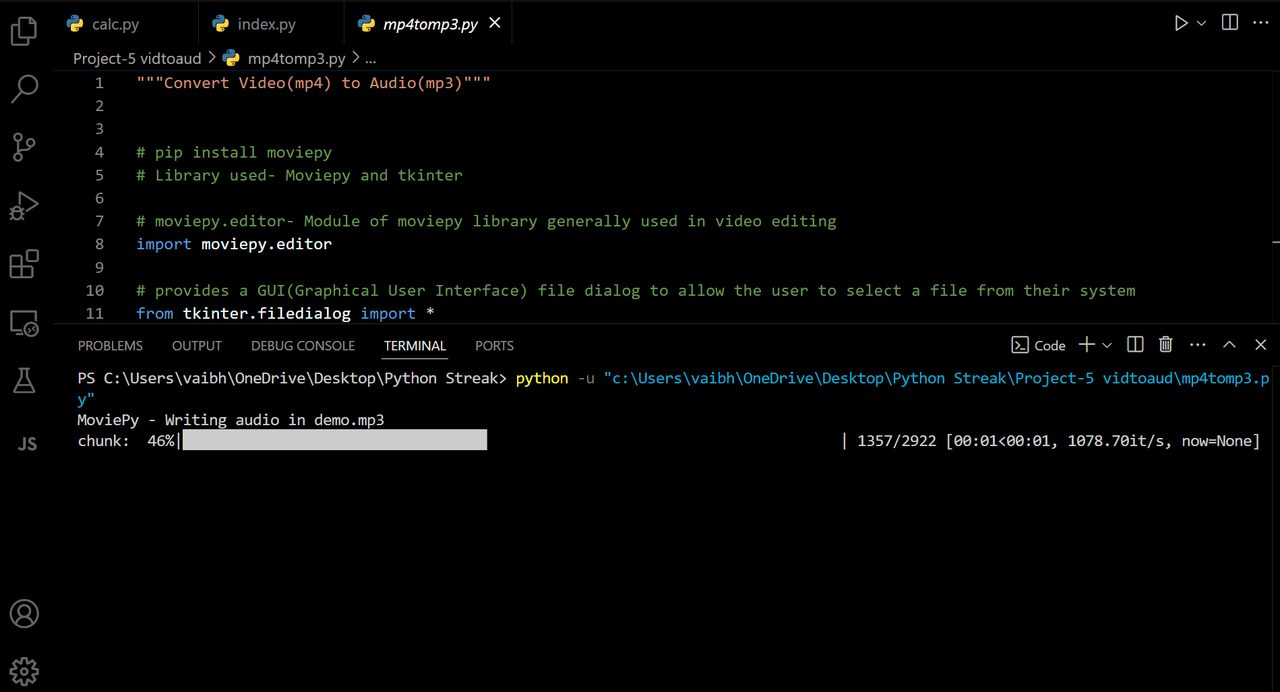This screenshot has height=692, width=1280.
Task: Click Project-5 vidtoaud breadcrumb
Action: point(137,58)
